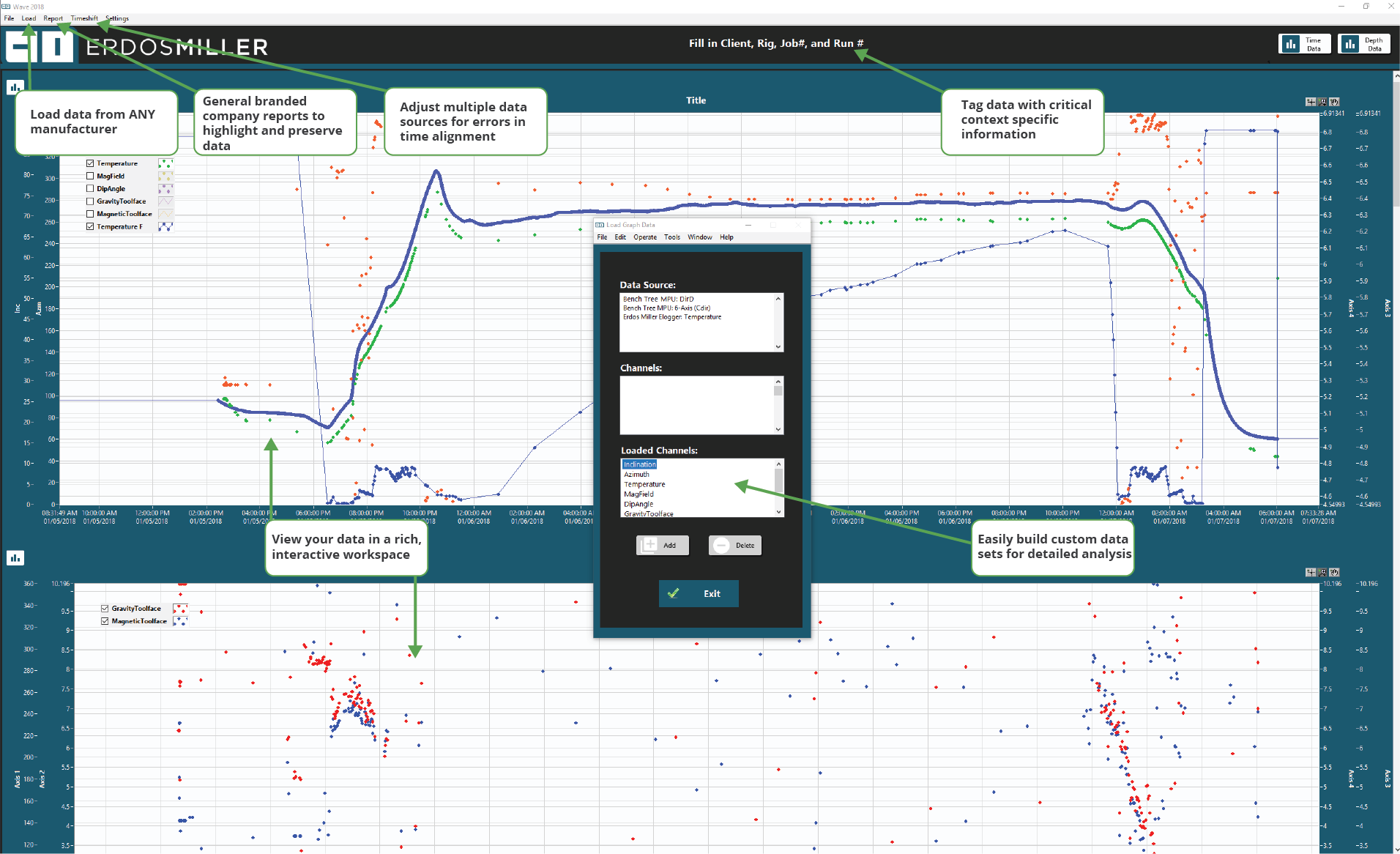This screenshot has height=854, width=1400.
Task: Open the main File menu
Action: pyautogui.click(x=9, y=18)
